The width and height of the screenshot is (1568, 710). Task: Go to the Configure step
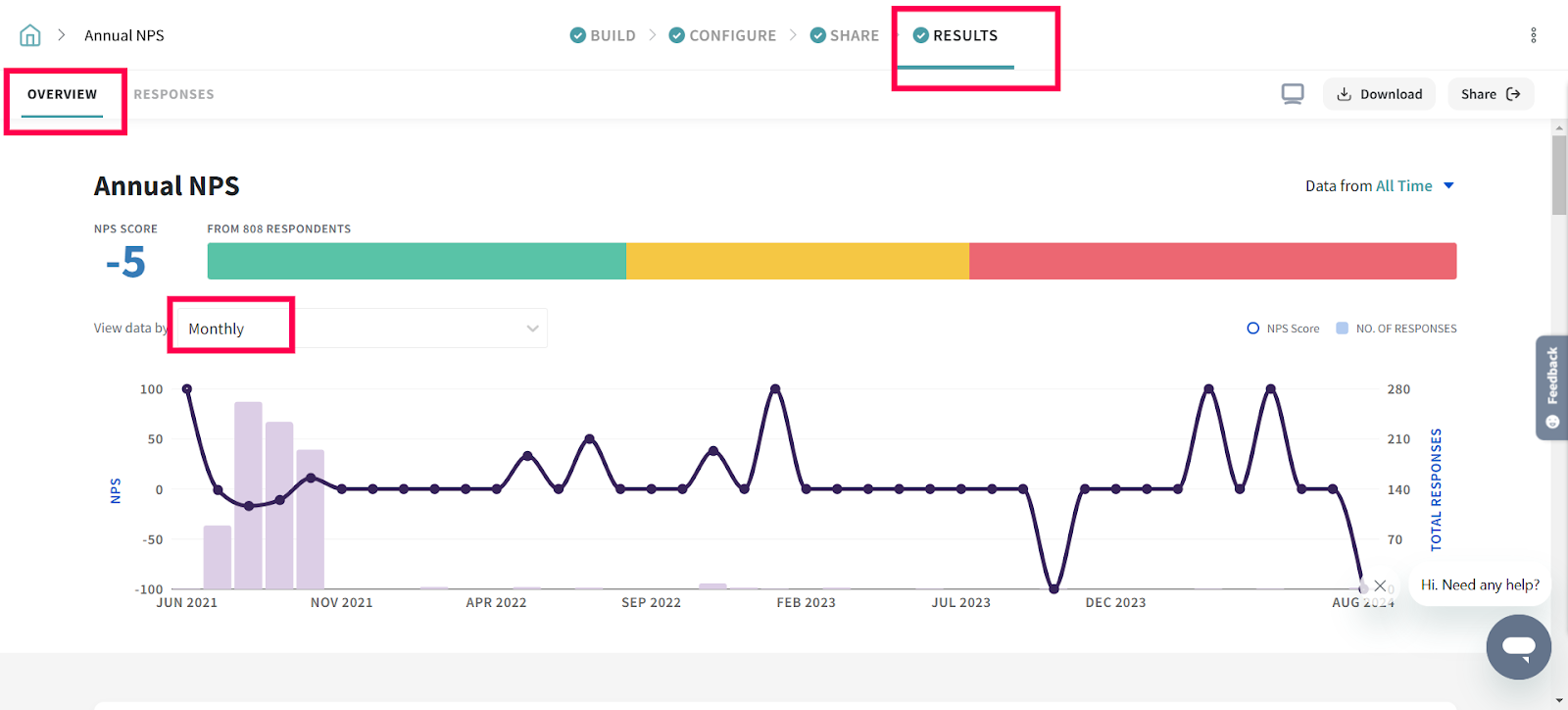coord(731,35)
